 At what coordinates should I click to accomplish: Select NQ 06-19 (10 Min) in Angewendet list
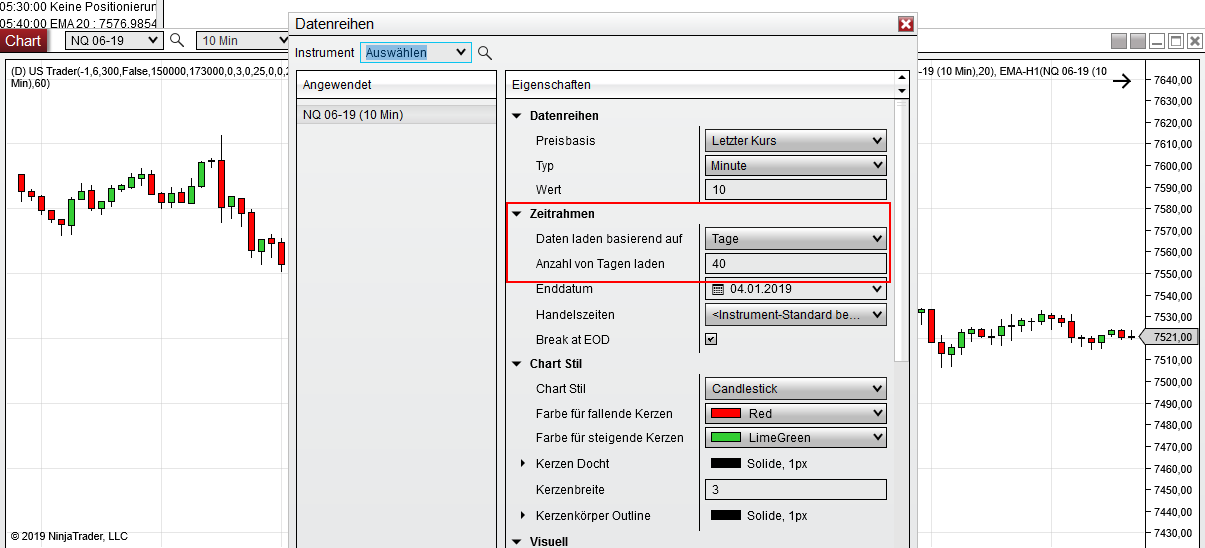396,115
